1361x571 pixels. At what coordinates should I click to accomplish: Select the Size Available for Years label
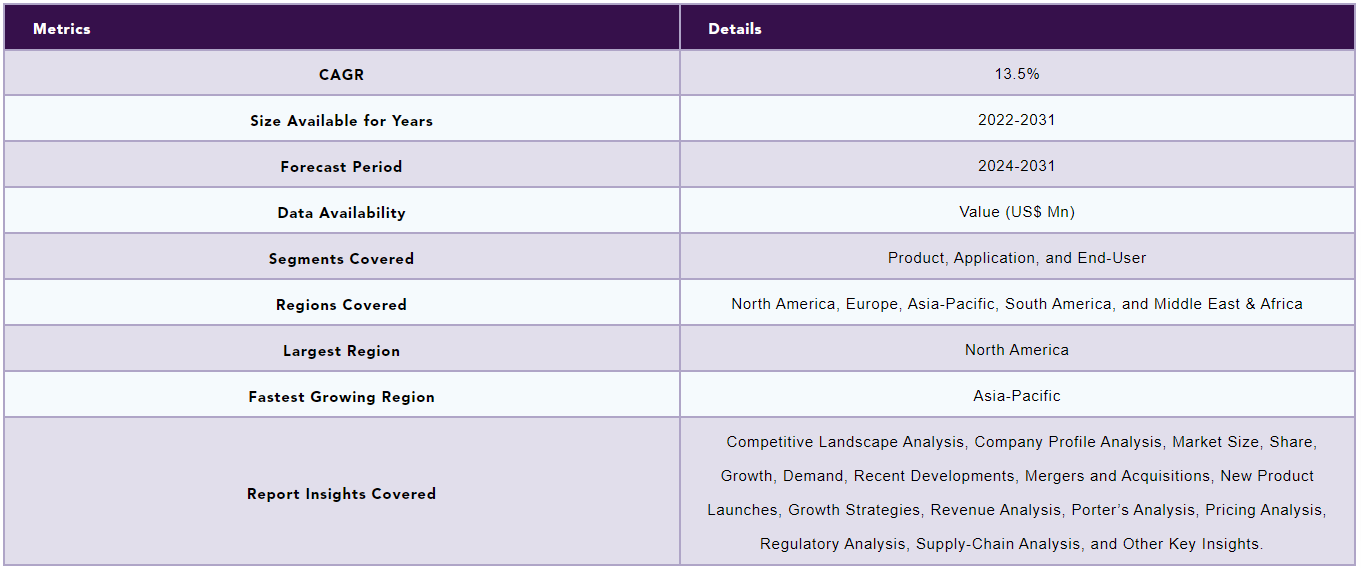tap(341, 121)
